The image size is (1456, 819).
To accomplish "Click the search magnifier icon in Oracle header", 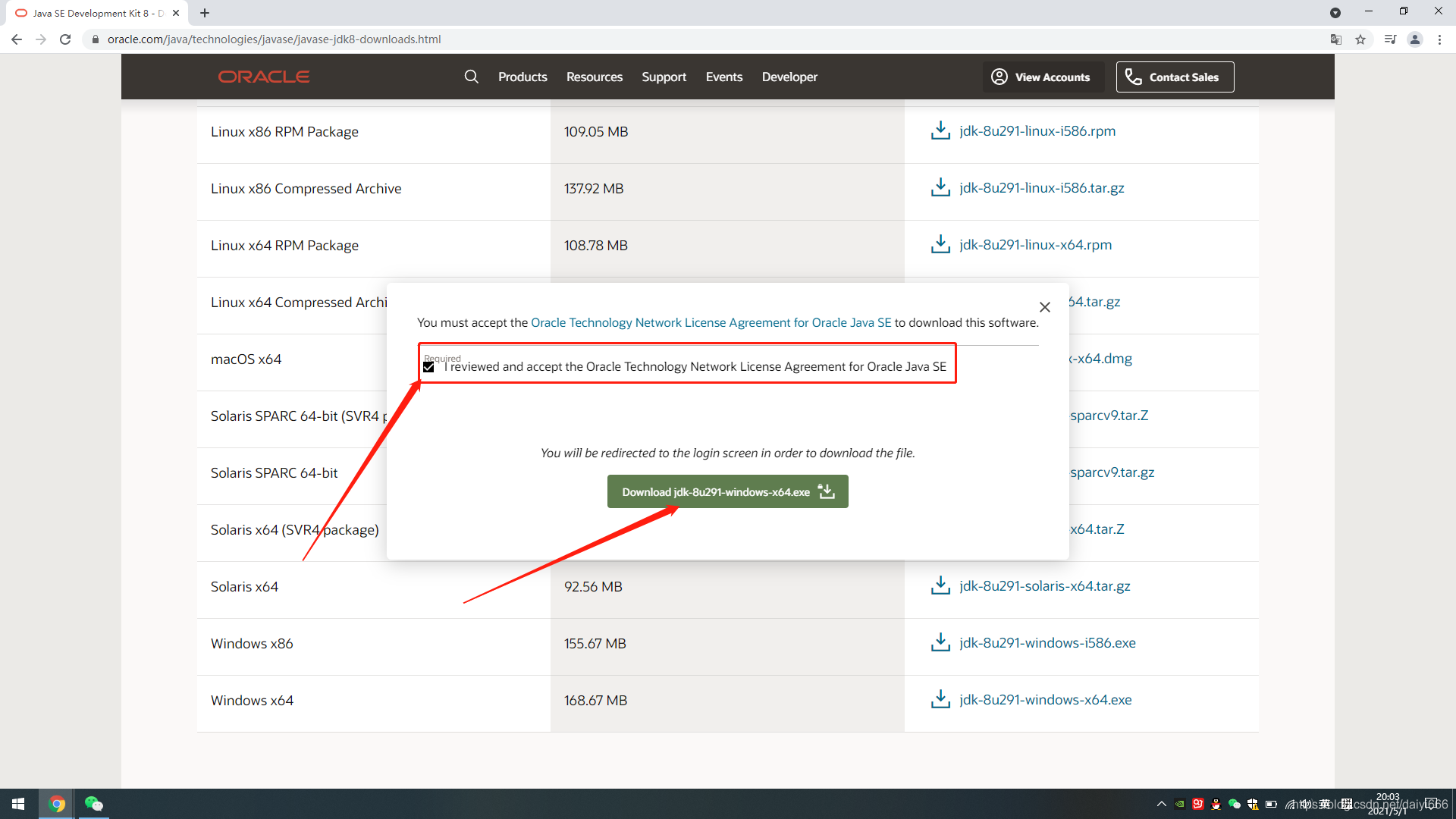I will click(471, 77).
